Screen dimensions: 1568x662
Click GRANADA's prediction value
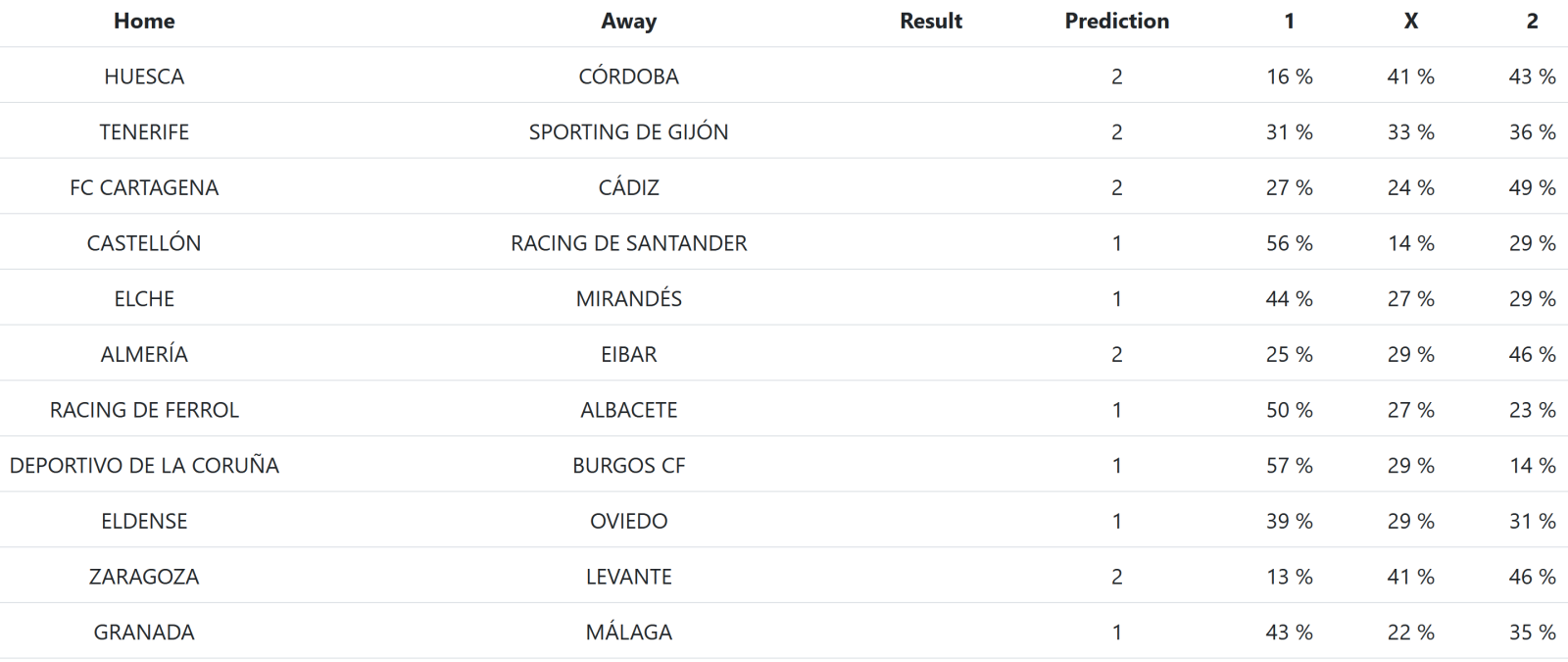(1116, 633)
